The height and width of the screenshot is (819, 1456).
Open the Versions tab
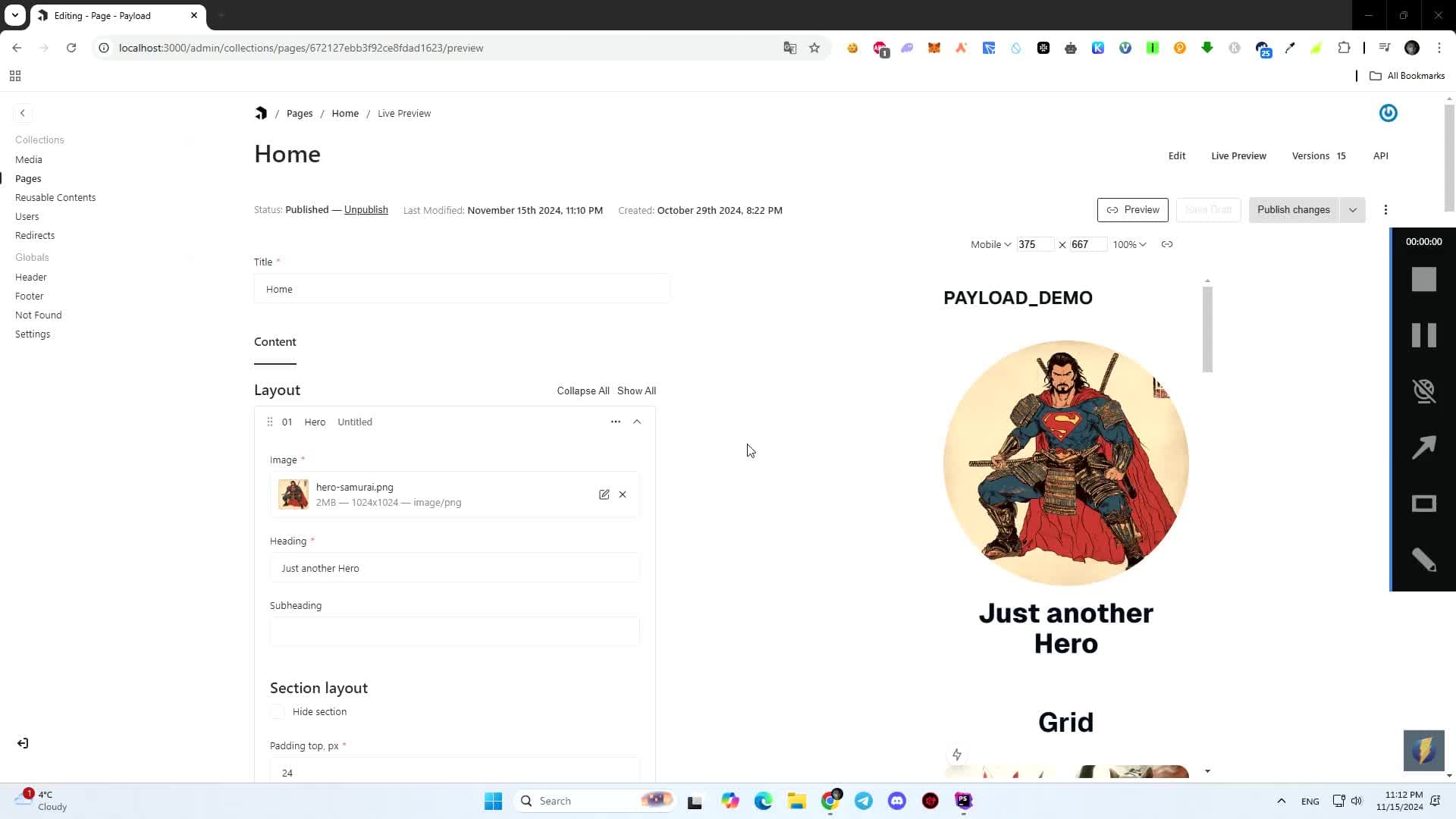click(1319, 155)
